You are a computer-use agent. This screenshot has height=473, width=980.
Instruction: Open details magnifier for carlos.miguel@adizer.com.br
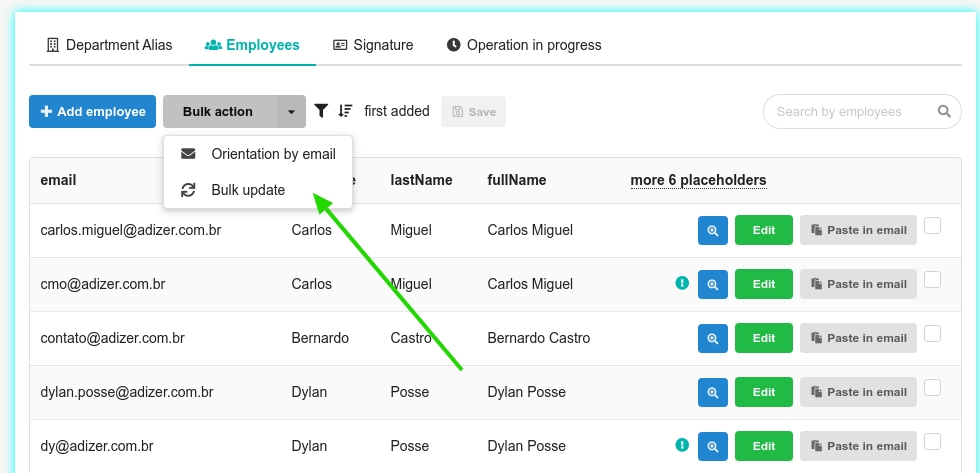click(712, 230)
